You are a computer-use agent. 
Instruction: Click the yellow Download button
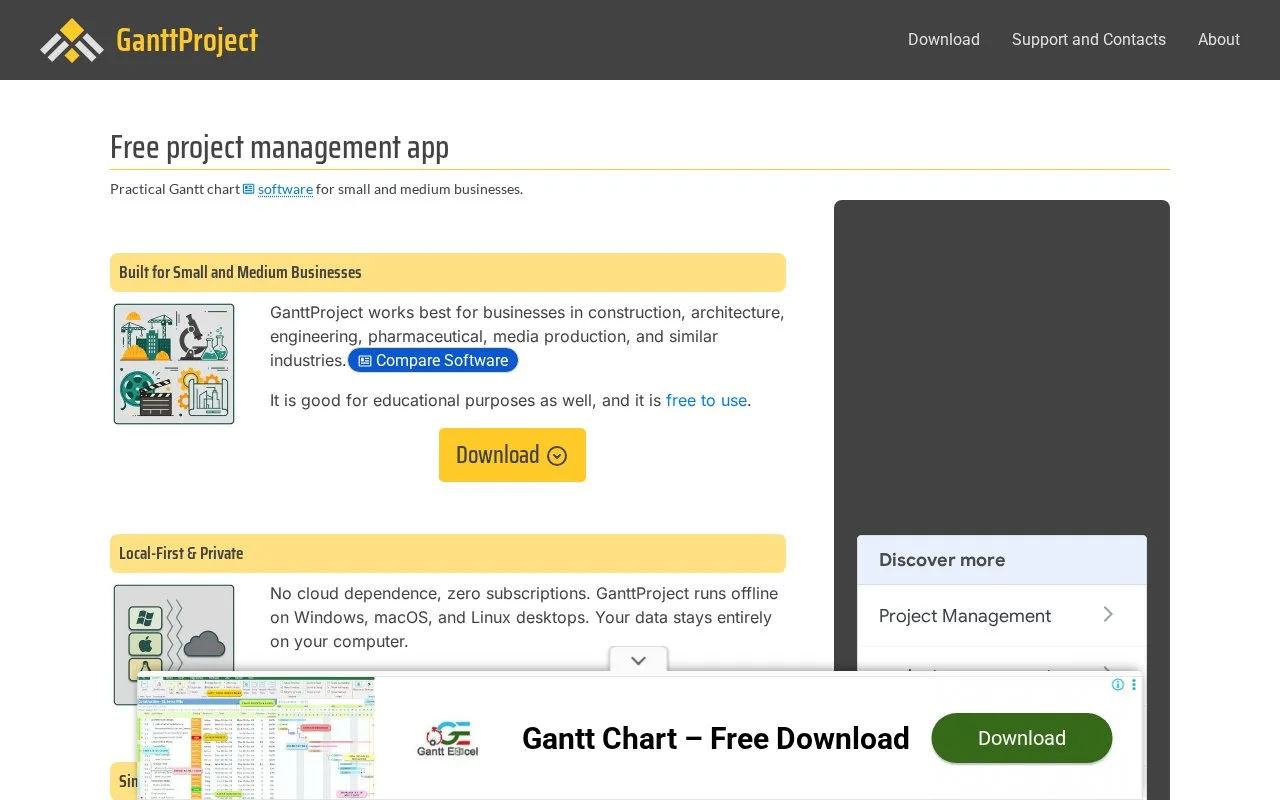(x=512, y=455)
